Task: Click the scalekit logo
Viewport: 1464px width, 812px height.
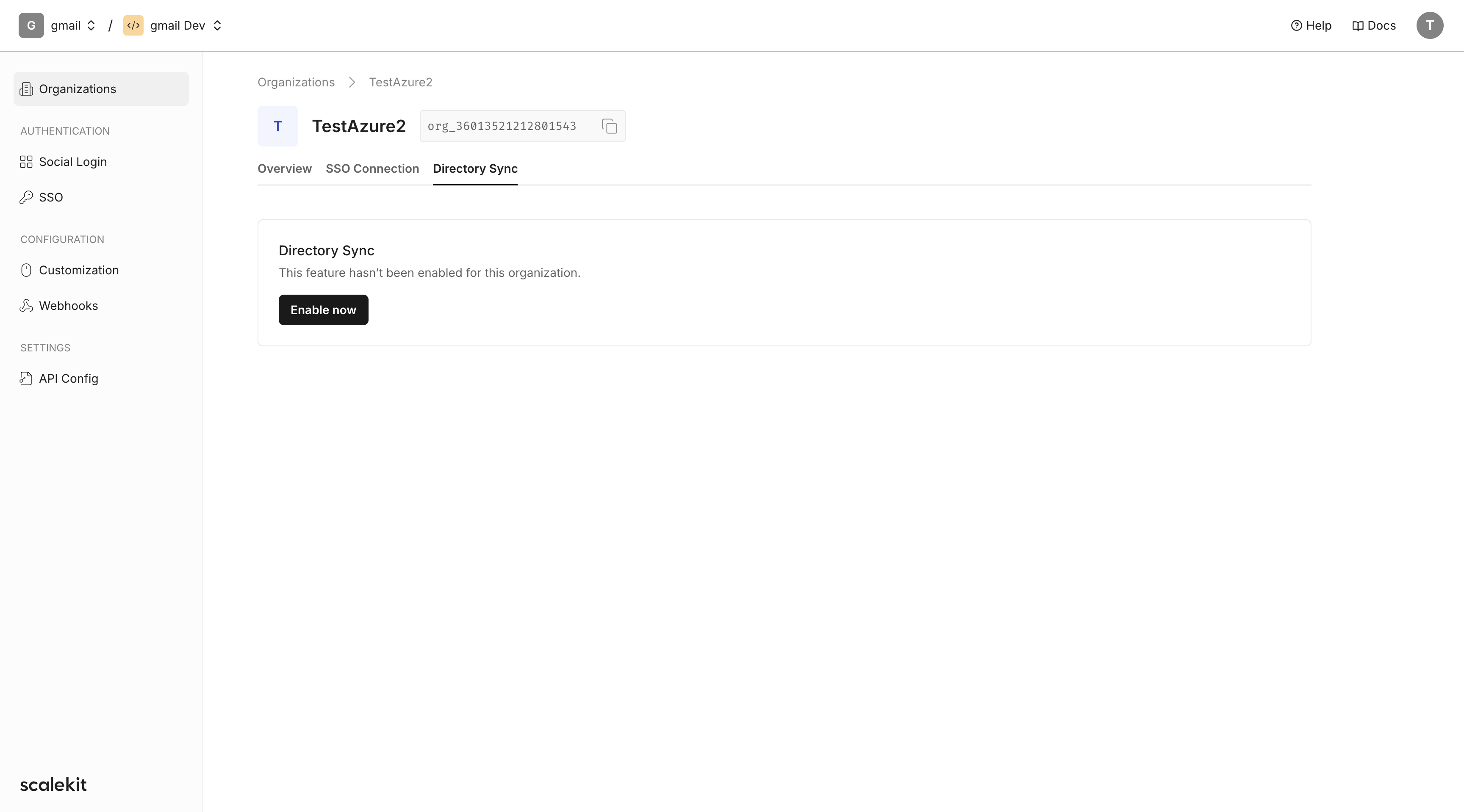Action: [53, 785]
